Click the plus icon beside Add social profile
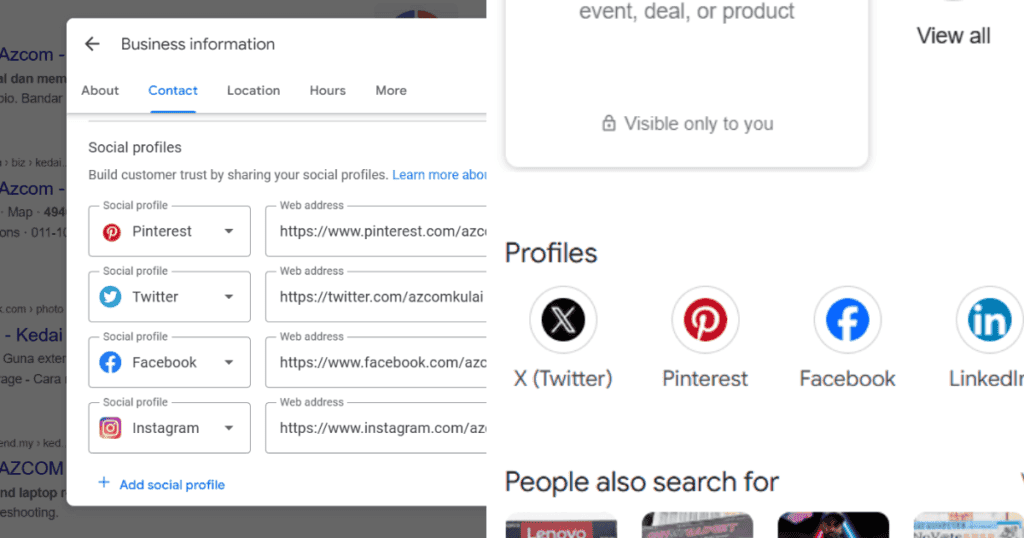Image resolution: width=1024 pixels, height=538 pixels. point(104,484)
